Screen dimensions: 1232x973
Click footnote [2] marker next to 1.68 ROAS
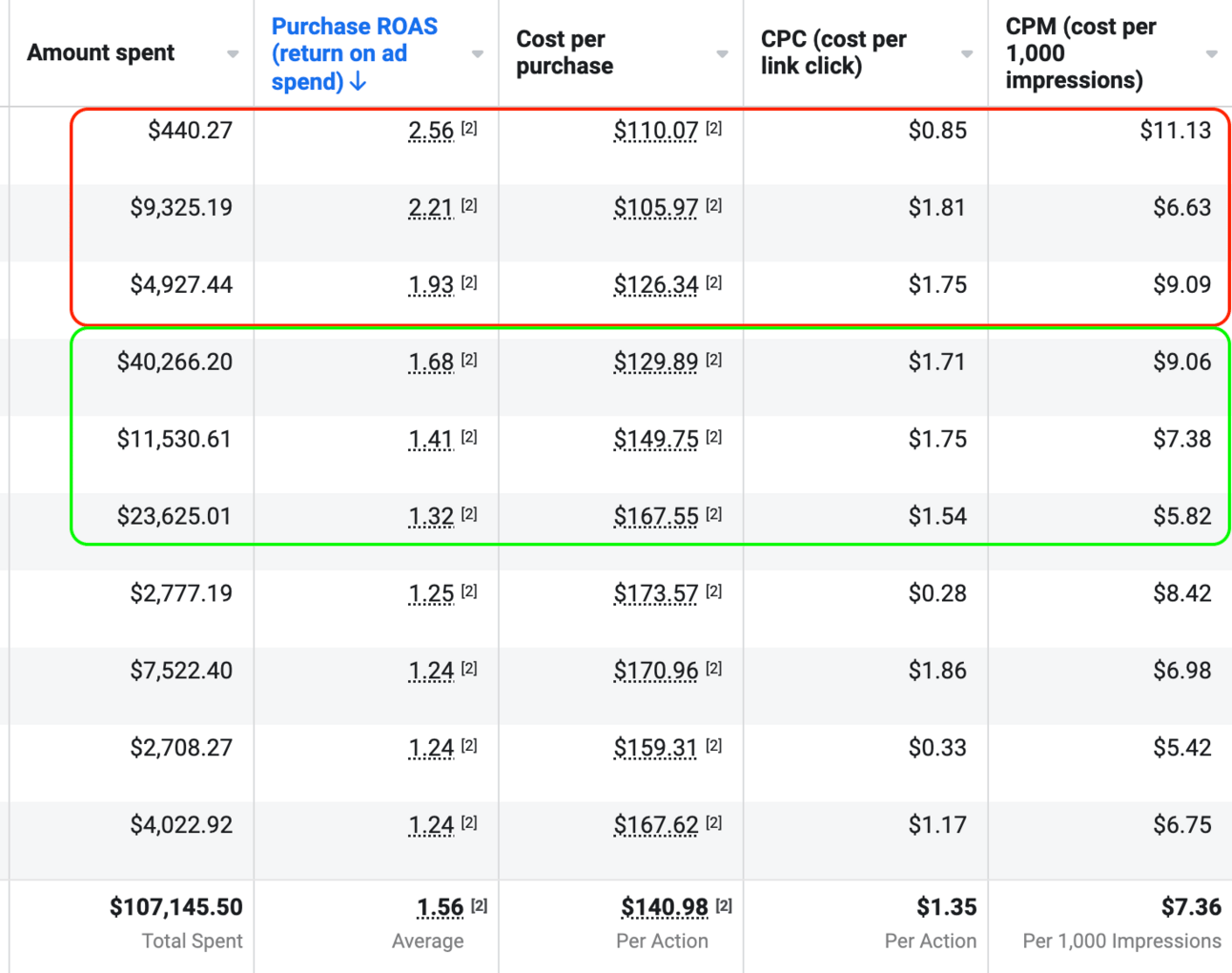click(469, 361)
